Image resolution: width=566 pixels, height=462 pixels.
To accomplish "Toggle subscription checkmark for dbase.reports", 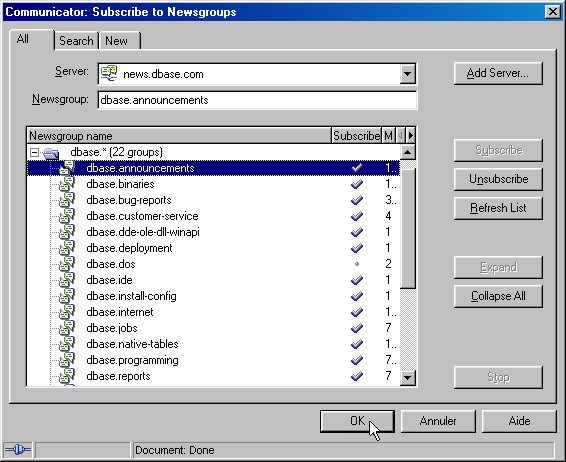I will (x=357, y=376).
